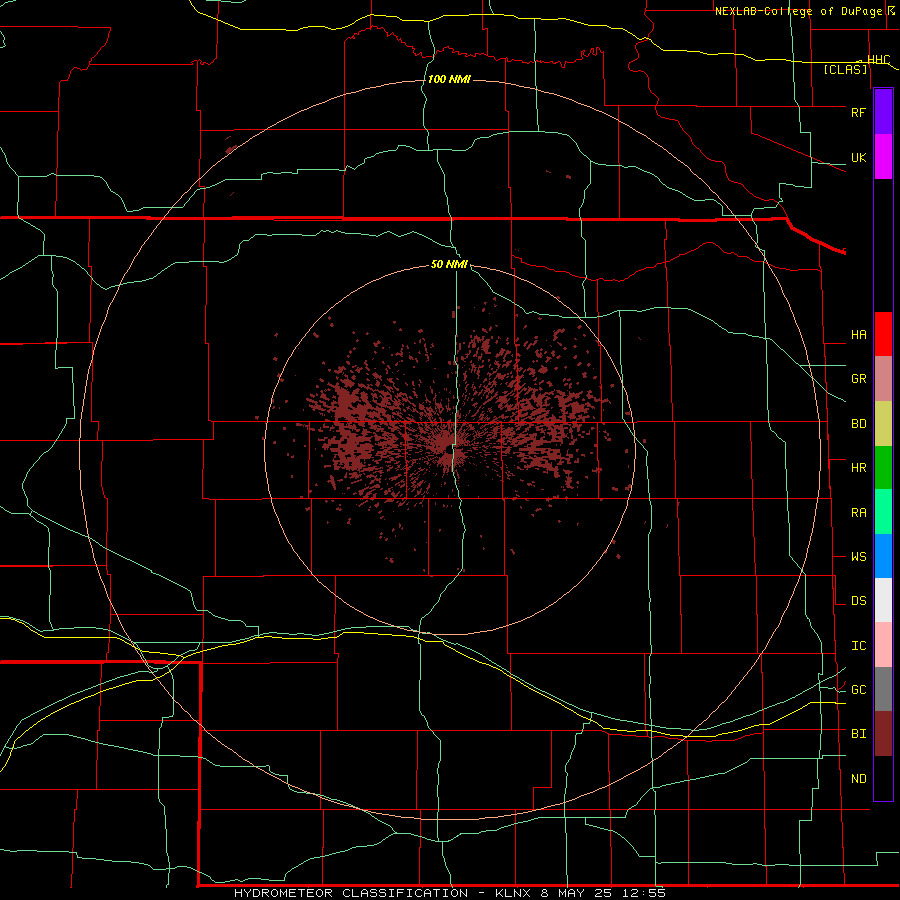Pick the dark green HR legend swatch
The height and width of the screenshot is (900, 900).
(883, 468)
